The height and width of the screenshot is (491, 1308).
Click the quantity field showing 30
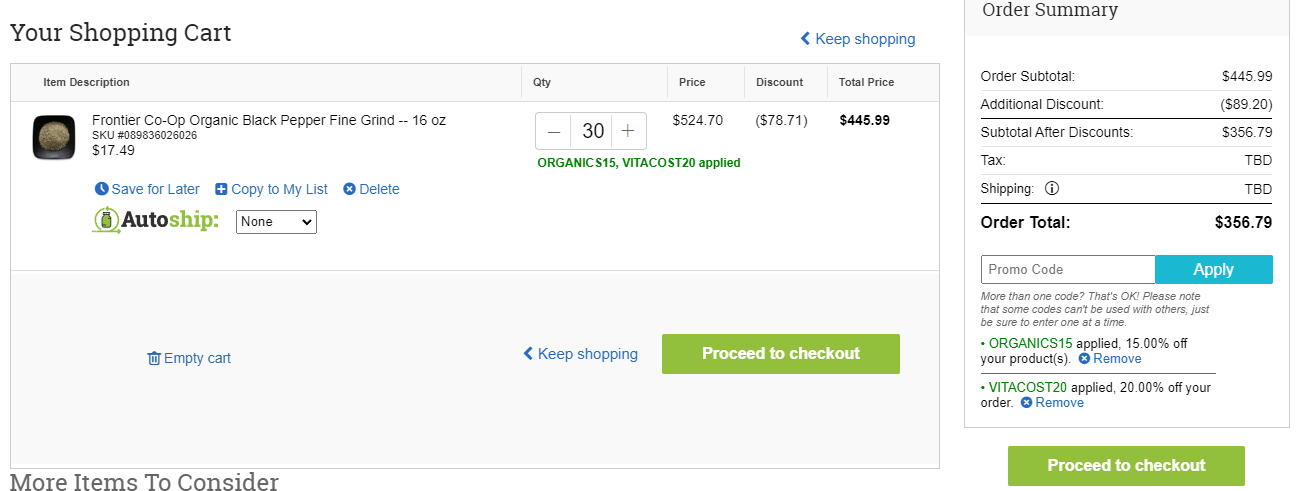point(593,131)
